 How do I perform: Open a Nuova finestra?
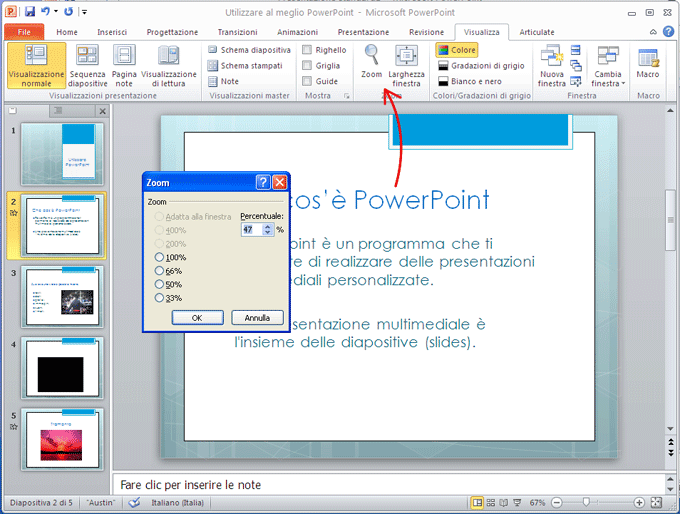pyautogui.click(x=552, y=65)
